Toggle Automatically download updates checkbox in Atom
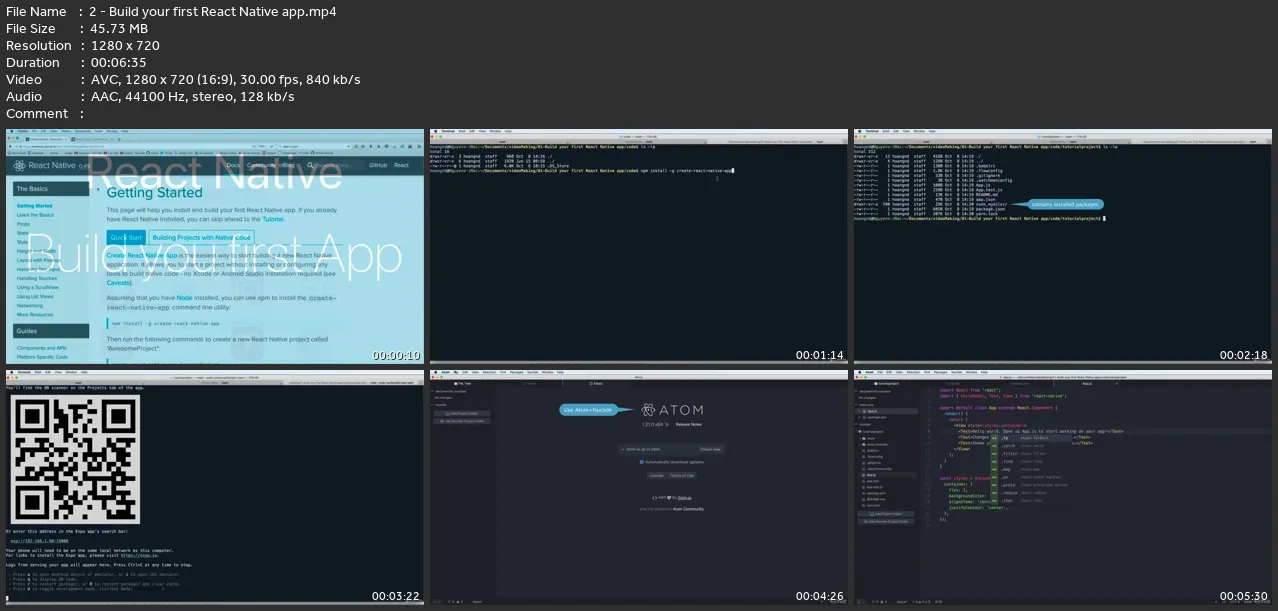 pyautogui.click(x=641, y=462)
